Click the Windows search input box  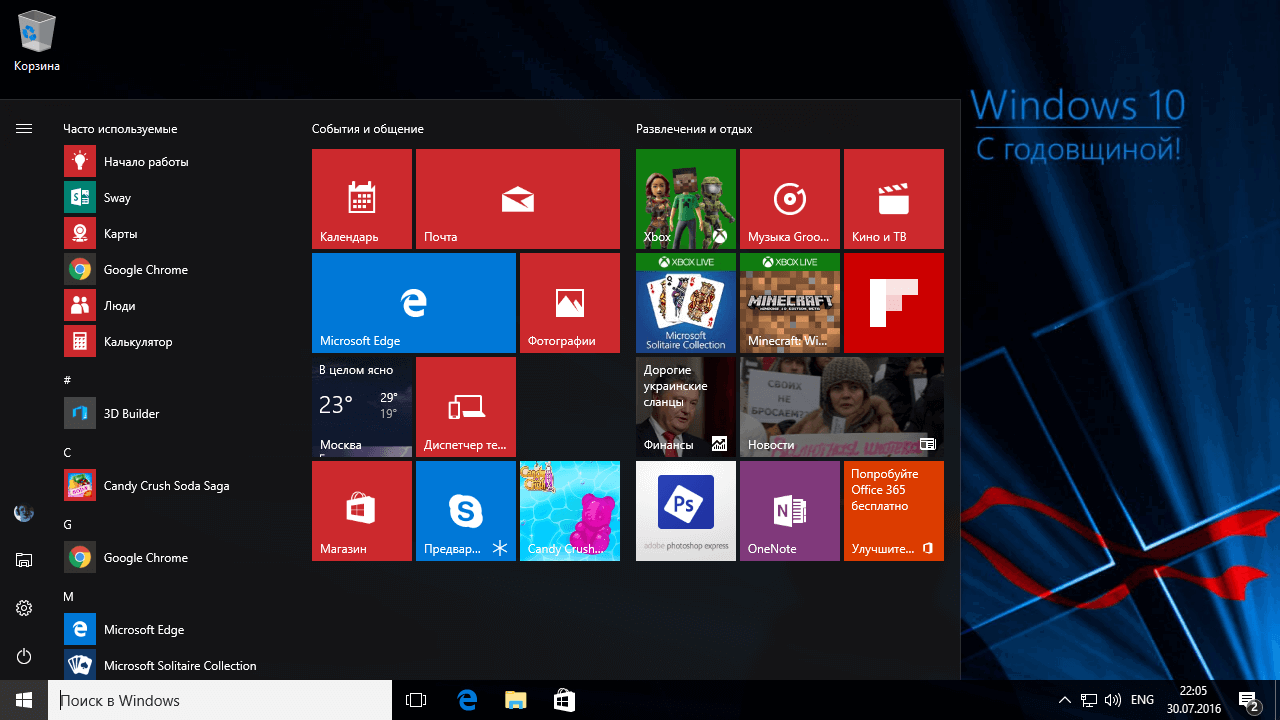point(220,700)
